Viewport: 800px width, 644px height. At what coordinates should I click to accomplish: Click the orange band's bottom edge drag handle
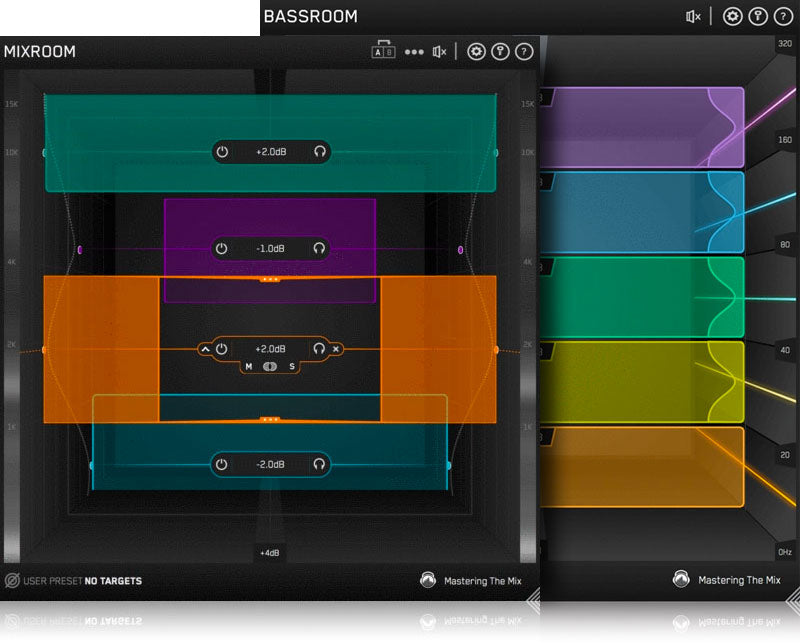click(270, 419)
